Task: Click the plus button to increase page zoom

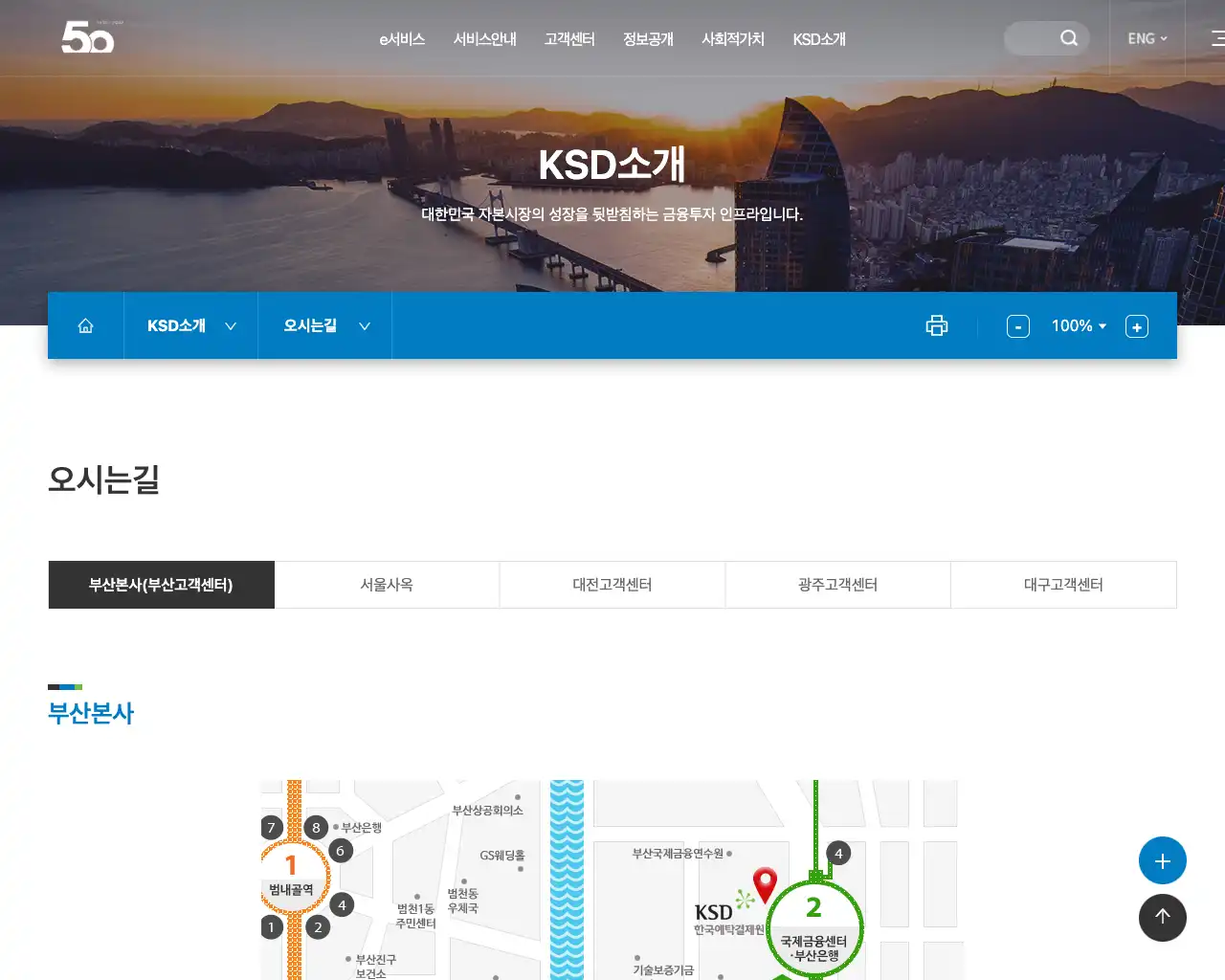Action: [1136, 325]
